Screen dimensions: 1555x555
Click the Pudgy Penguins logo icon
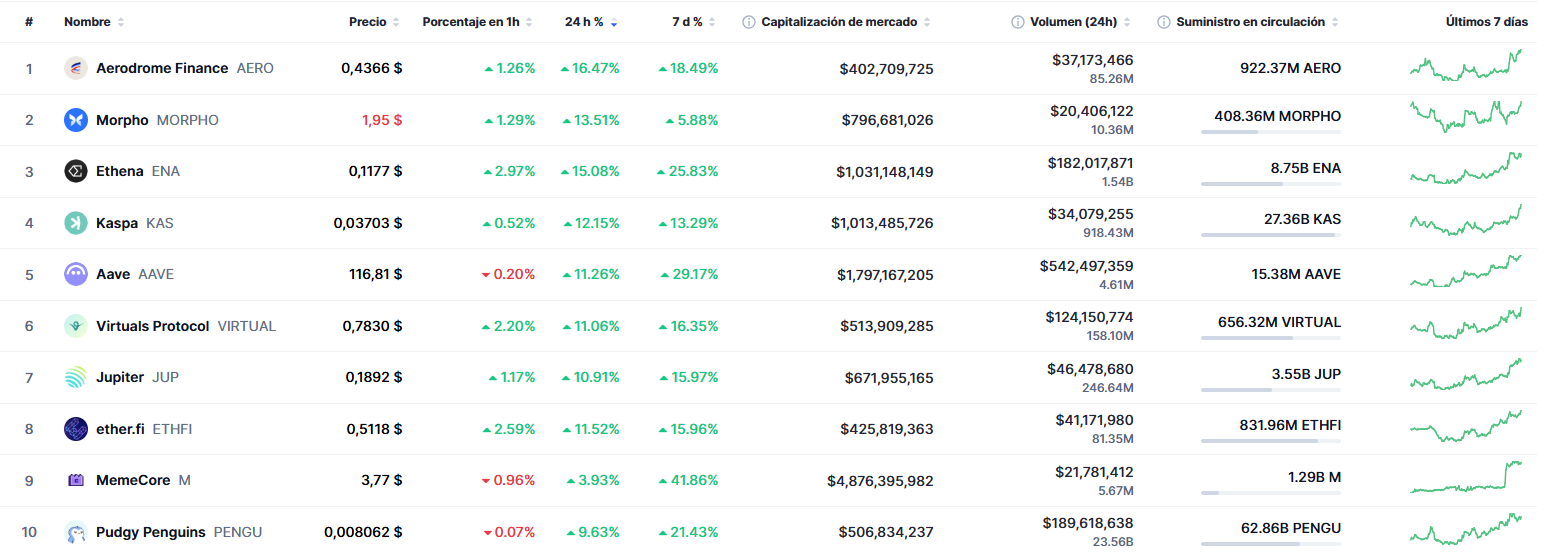click(76, 532)
